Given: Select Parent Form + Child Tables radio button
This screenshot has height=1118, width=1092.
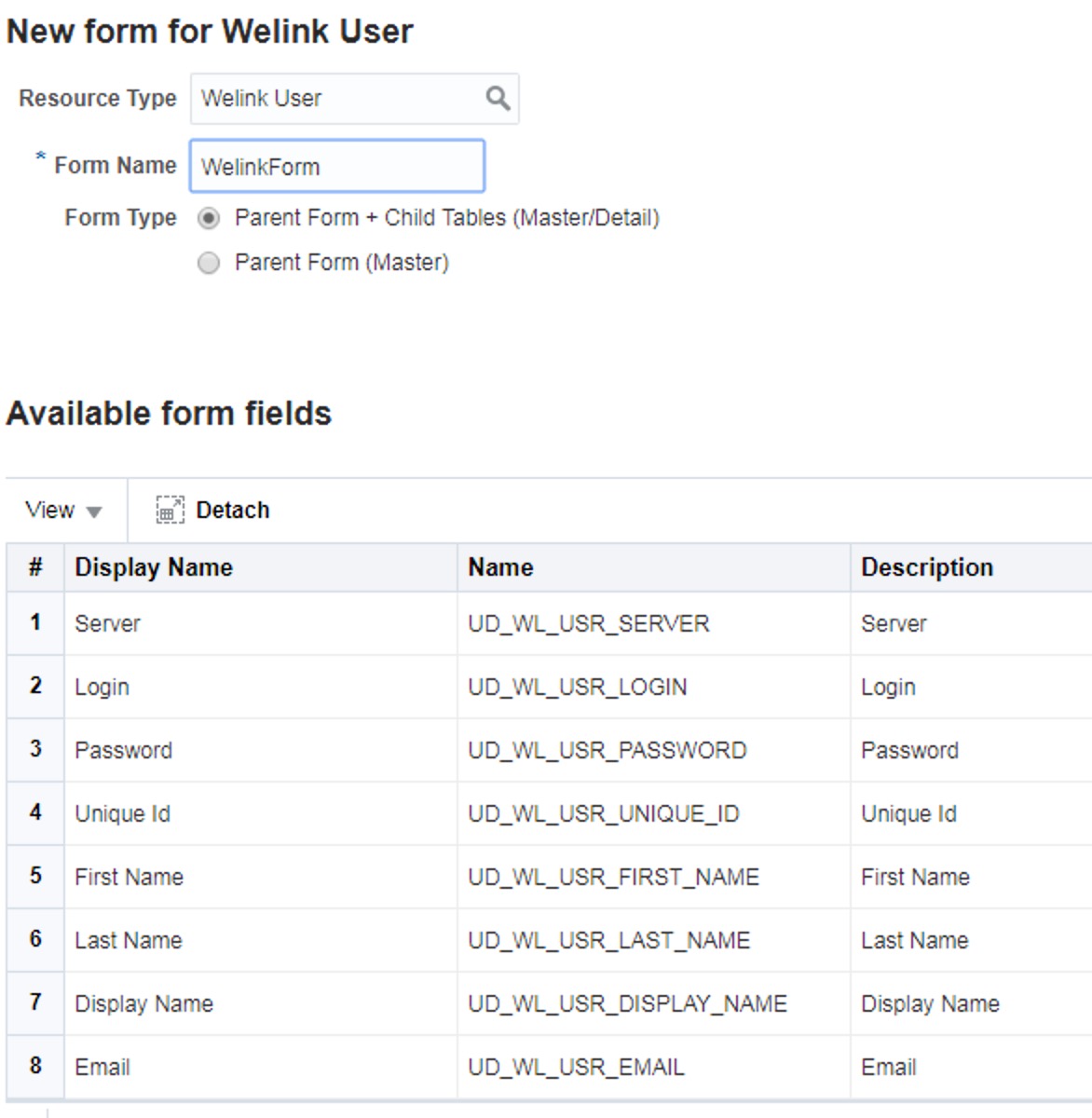Looking at the screenshot, I should coord(209,218).
